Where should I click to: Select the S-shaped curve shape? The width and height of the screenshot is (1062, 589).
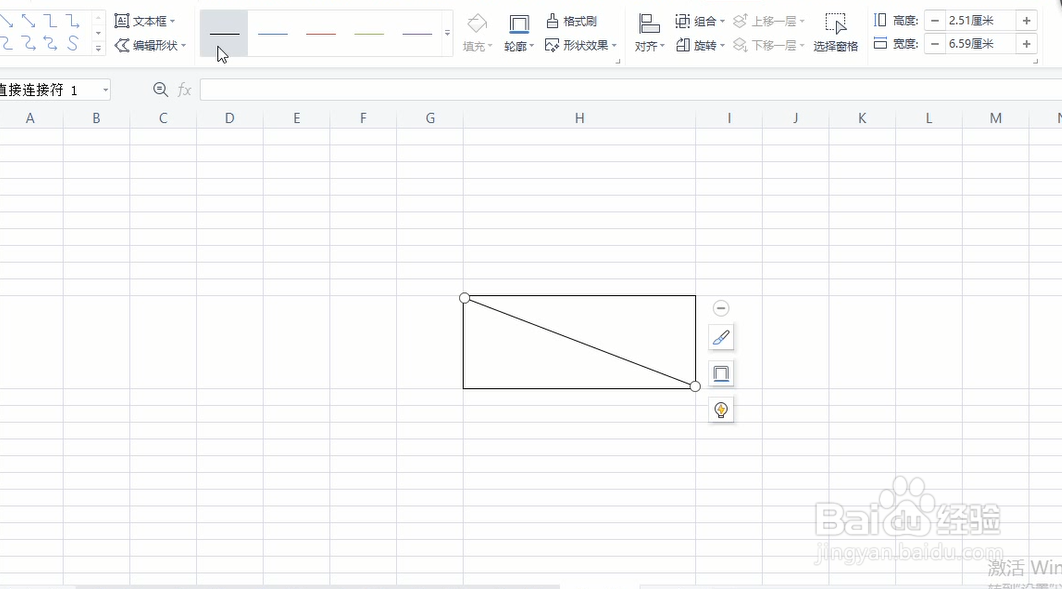[72, 43]
